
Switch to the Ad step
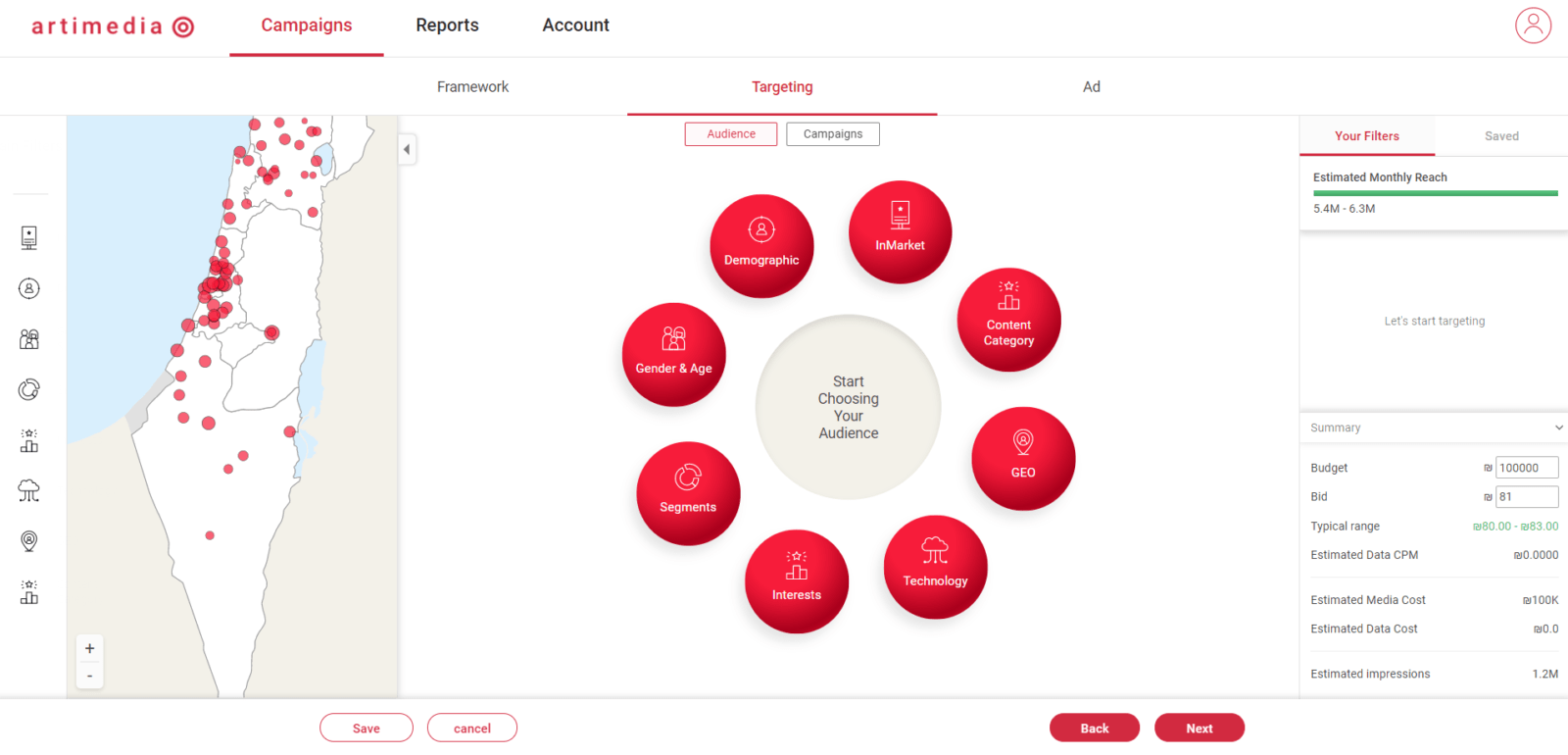pos(1092,86)
